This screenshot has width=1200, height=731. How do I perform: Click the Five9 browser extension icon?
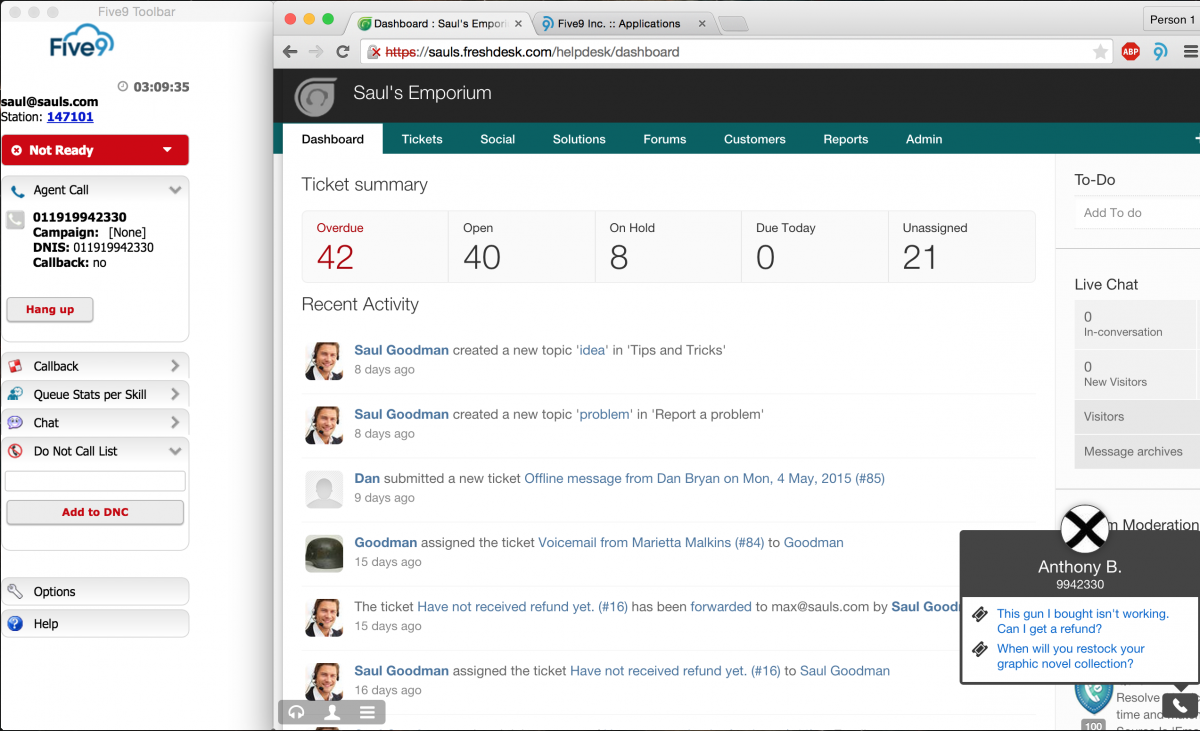coord(1160,52)
